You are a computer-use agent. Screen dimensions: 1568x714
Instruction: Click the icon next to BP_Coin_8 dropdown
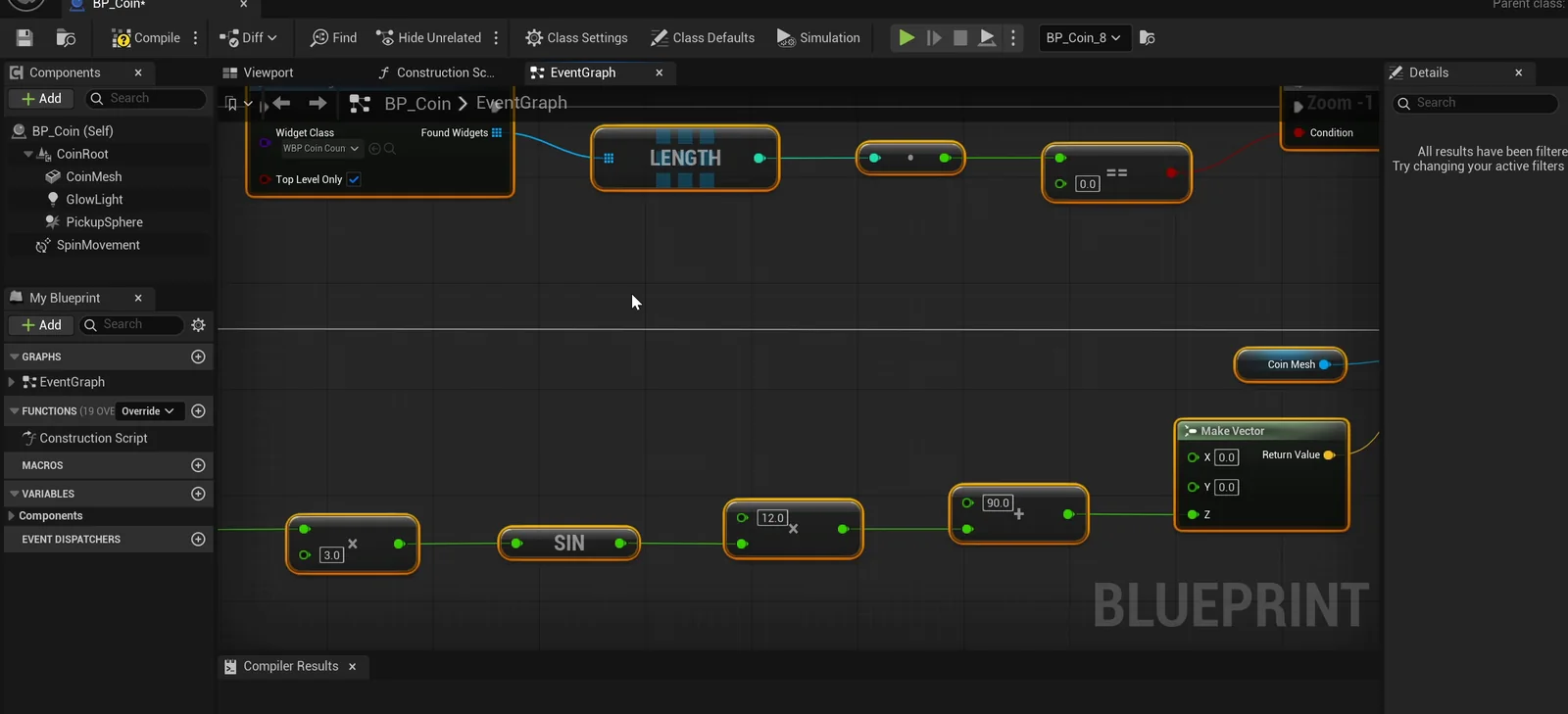(x=1148, y=38)
